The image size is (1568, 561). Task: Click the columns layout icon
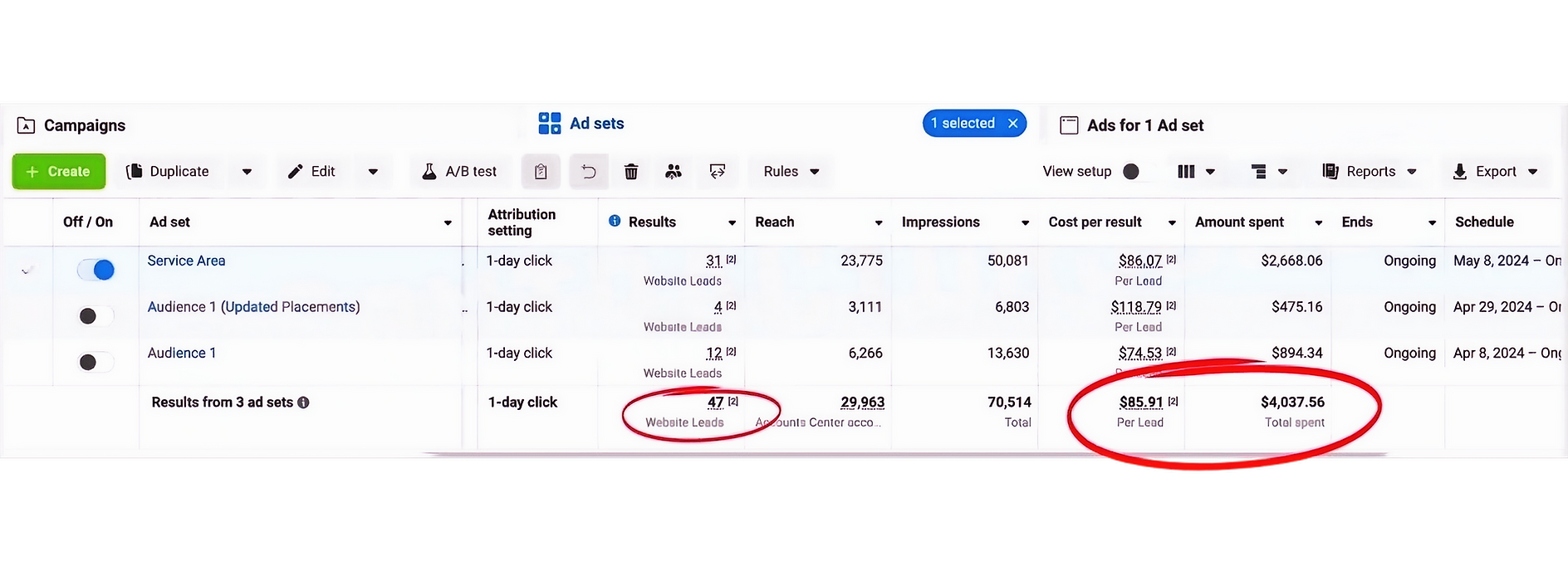(x=1186, y=172)
